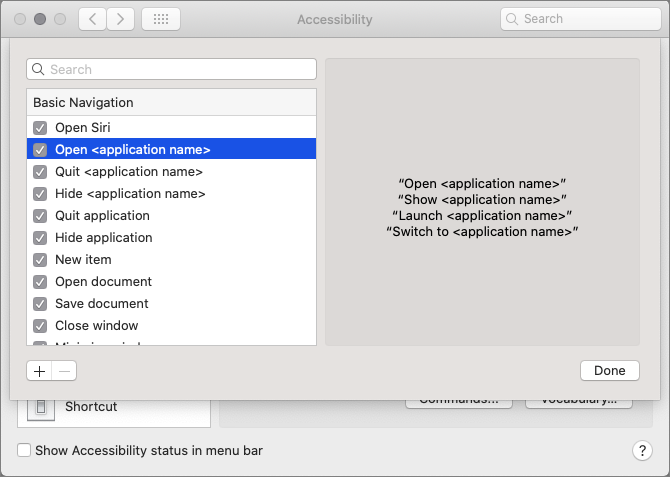Screen dimensions: 670x477
Task: Toggle the Quit application checkbox
Action: pyautogui.click(x=40, y=216)
